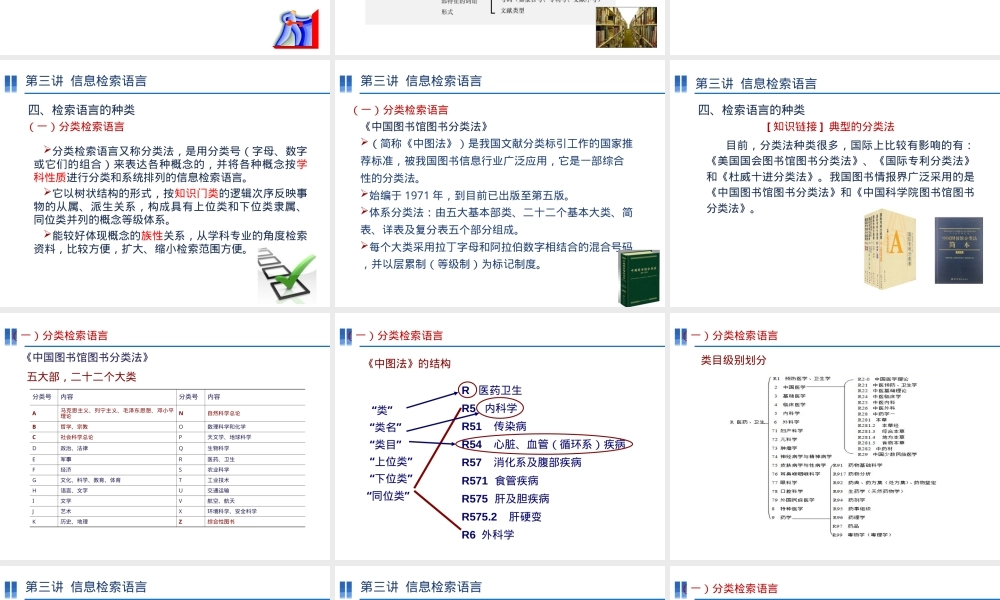Image resolution: width=1000 pixels, height=600 pixels.
Task: Click the book set image with letter A
Action: coord(890,249)
